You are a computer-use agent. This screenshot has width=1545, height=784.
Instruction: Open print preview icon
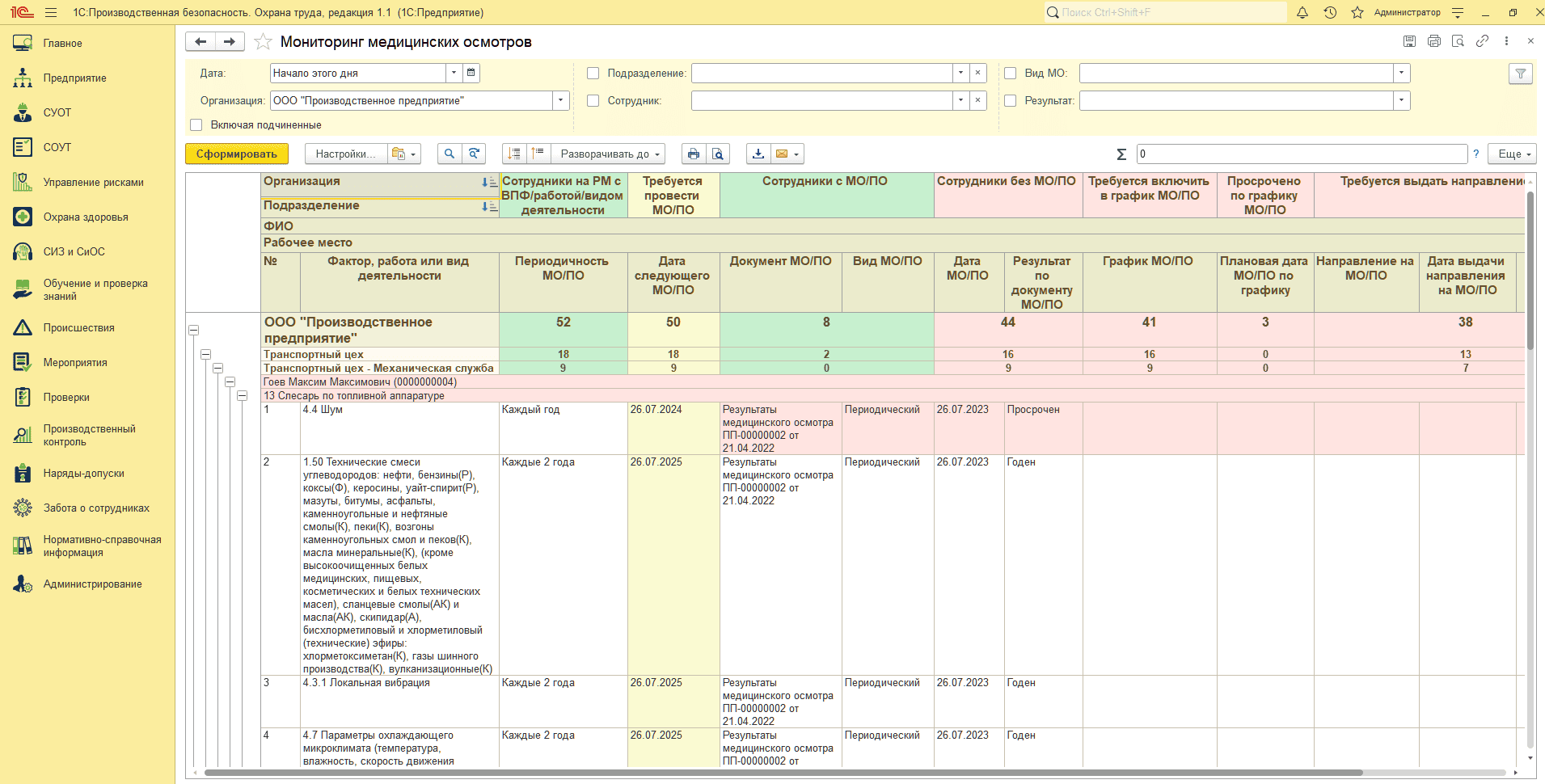coord(718,154)
